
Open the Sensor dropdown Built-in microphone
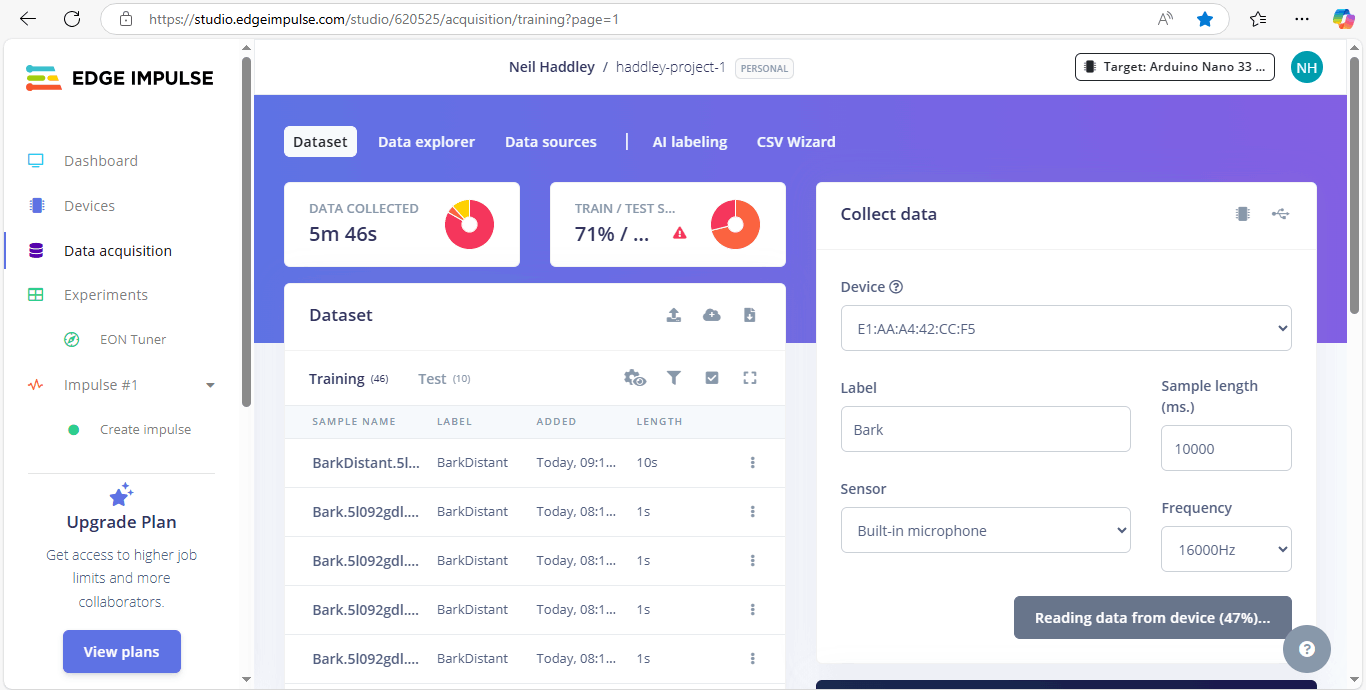coord(986,531)
